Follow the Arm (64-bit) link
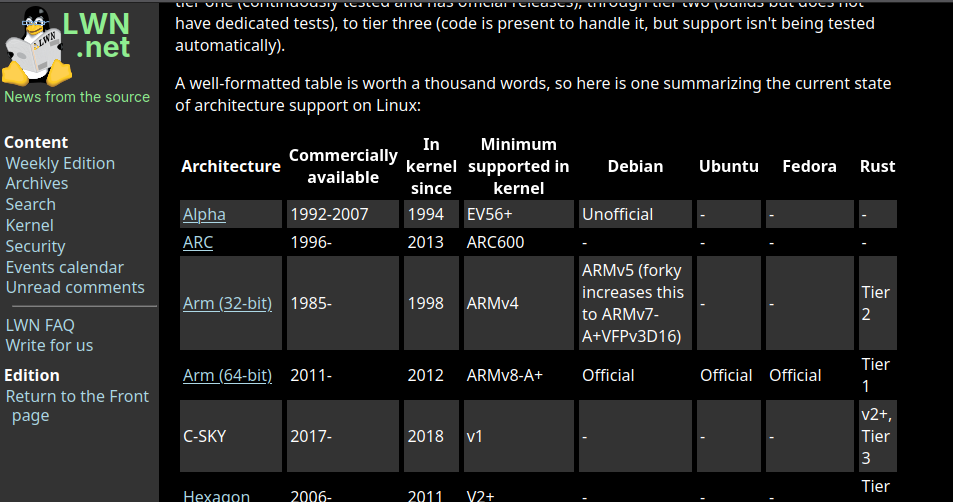The height and width of the screenshot is (502, 953). point(227,375)
